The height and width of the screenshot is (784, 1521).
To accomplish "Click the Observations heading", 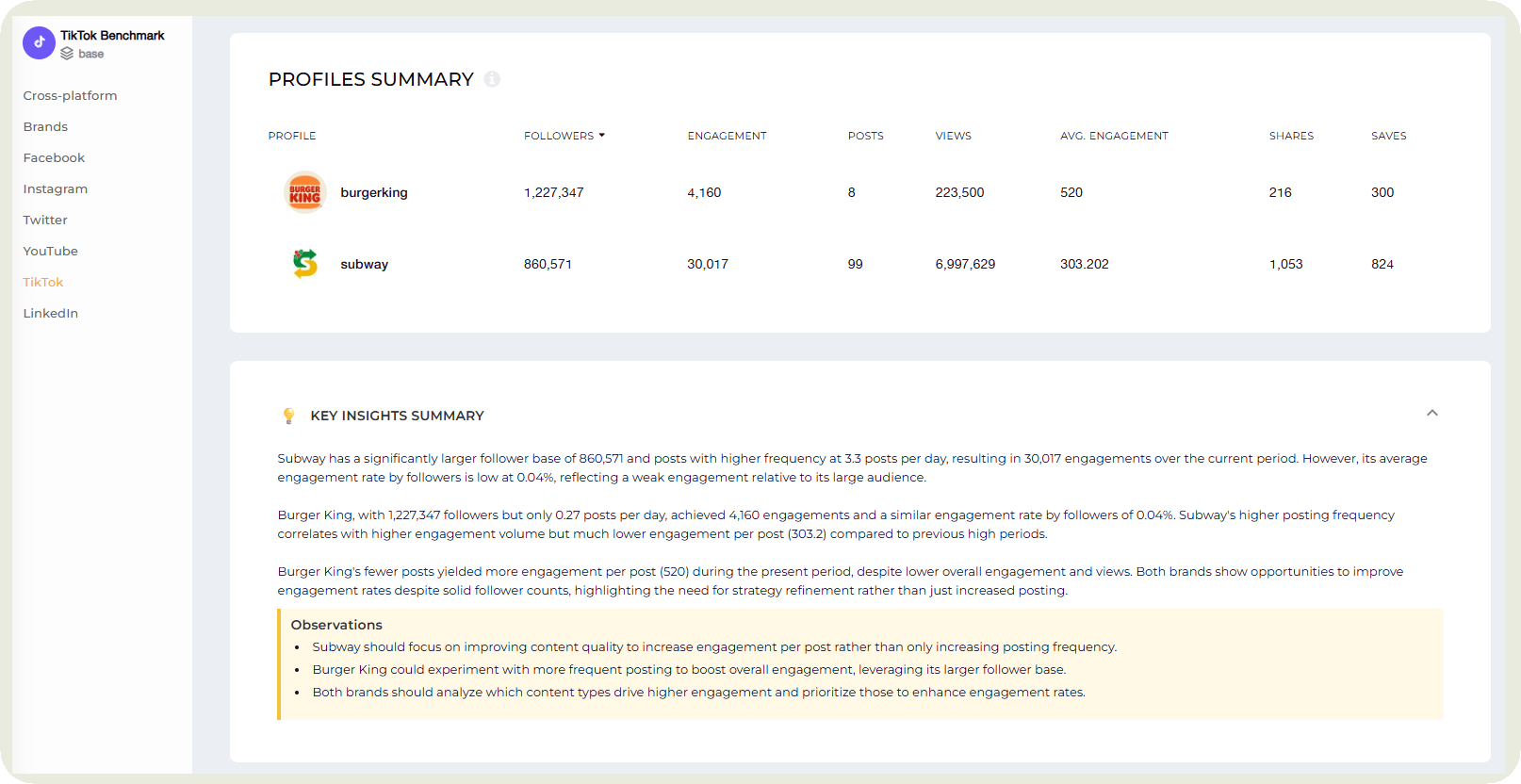I will coord(336,625).
